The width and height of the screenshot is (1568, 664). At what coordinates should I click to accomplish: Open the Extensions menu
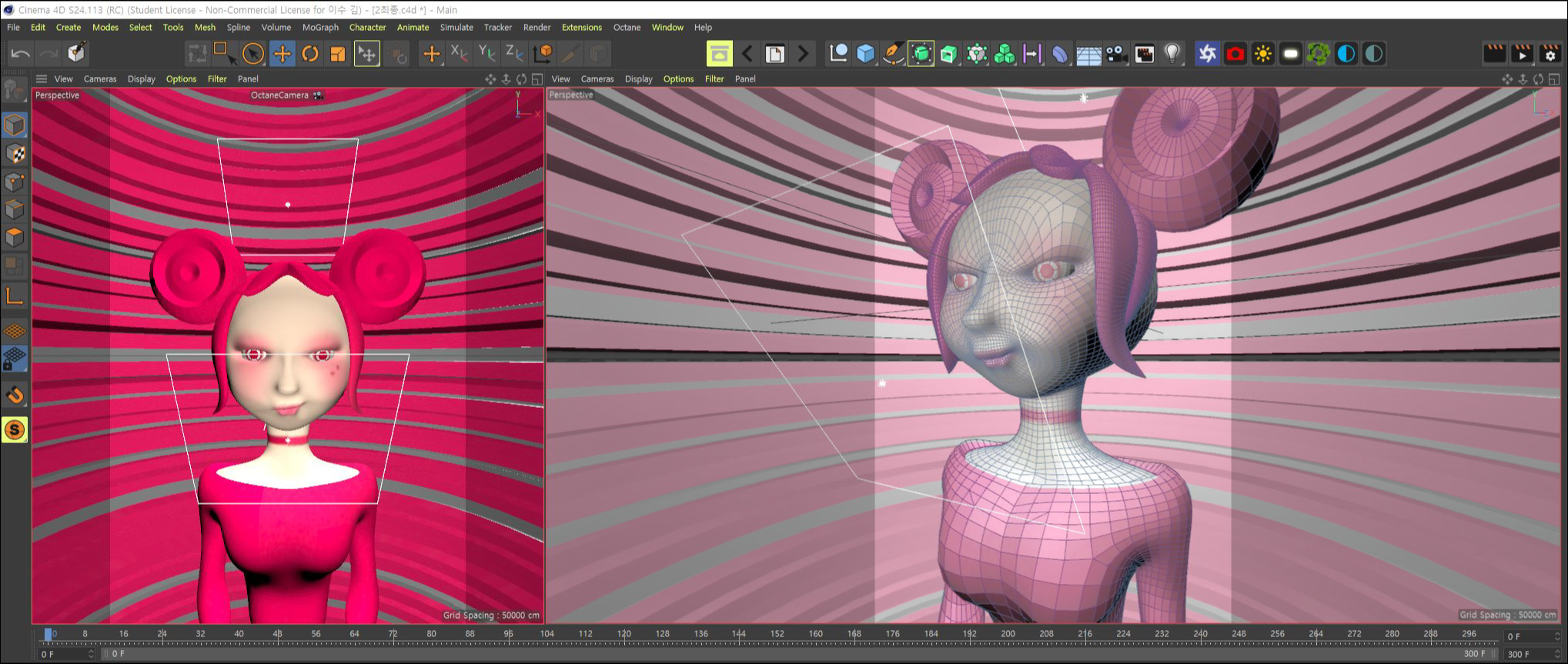[x=581, y=27]
